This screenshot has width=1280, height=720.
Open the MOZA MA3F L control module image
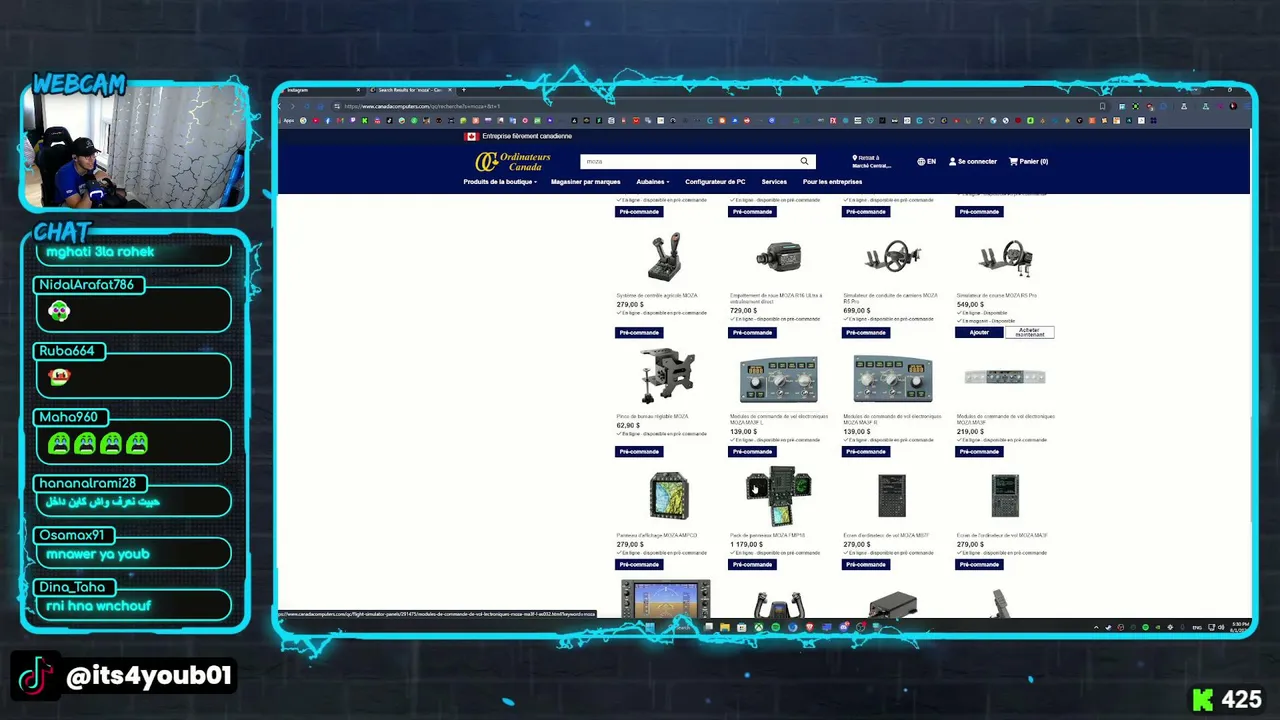(779, 378)
